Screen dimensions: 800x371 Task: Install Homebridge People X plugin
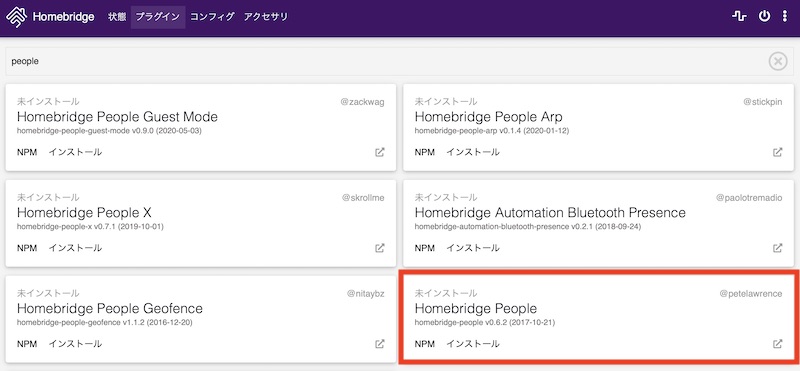click(75, 248)
